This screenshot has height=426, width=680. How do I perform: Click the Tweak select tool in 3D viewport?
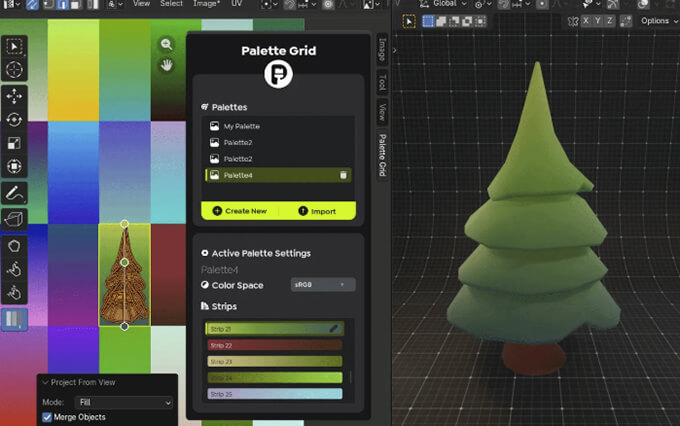pyautogui.click(x=410, y=20)
